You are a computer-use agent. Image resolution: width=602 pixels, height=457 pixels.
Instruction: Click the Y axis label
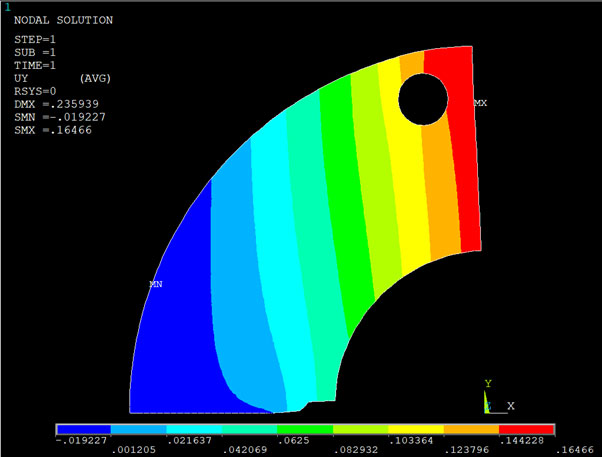coord(488,383)
